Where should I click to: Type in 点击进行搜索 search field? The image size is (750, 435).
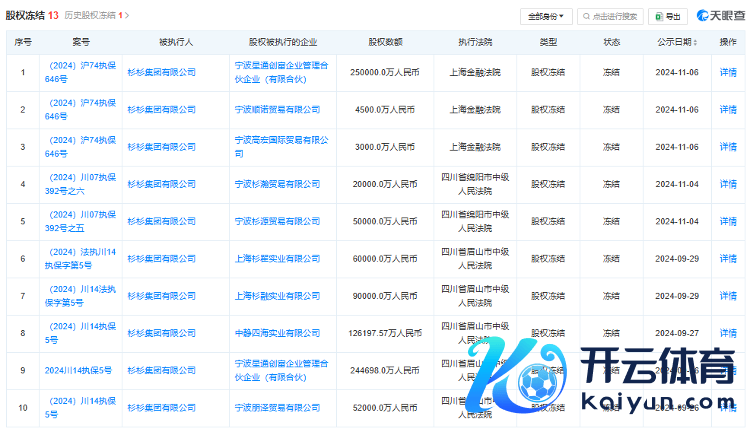point(614,16)
